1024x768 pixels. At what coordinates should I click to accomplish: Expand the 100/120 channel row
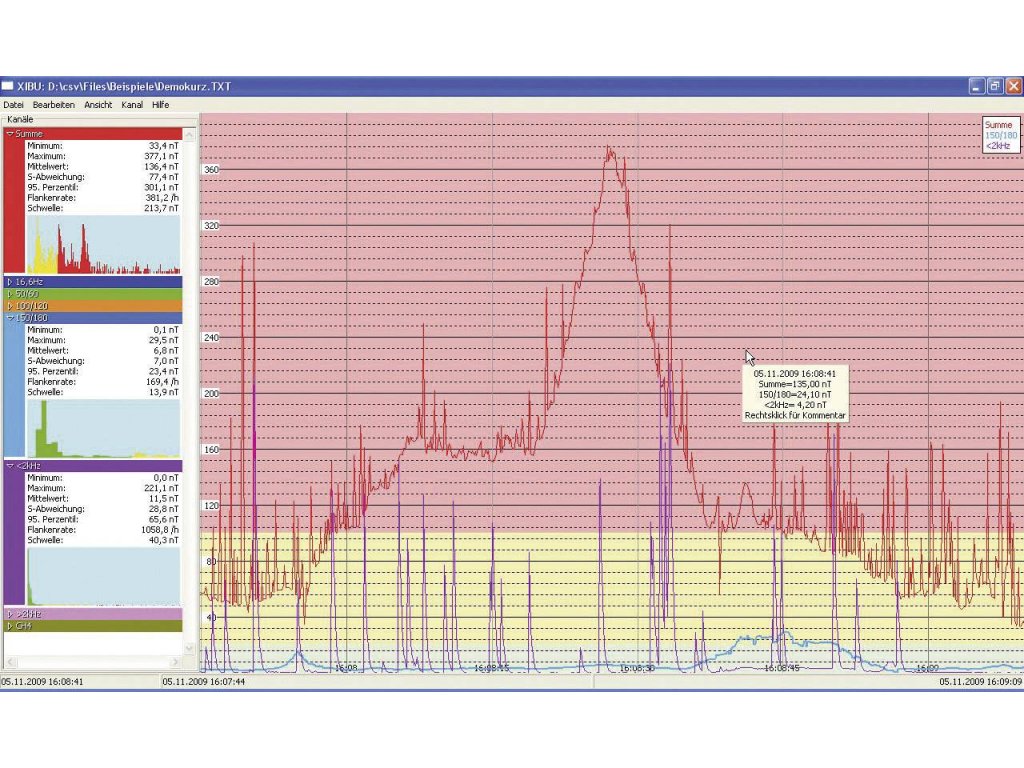click(x=10, y=306)
